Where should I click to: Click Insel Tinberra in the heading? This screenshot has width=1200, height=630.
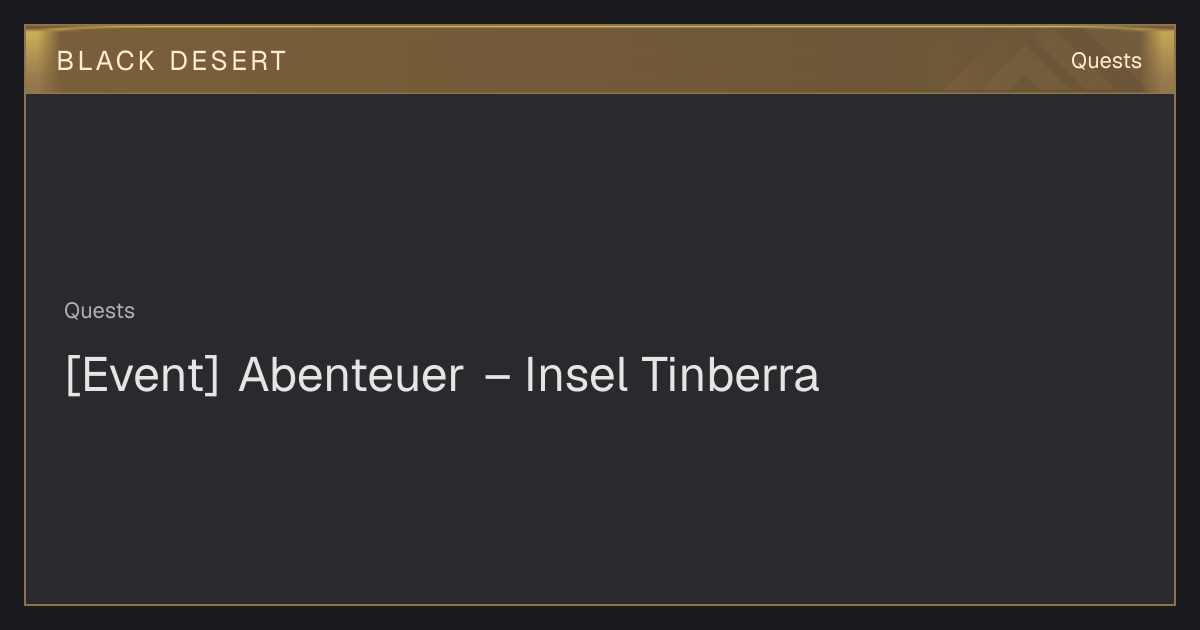672,375
